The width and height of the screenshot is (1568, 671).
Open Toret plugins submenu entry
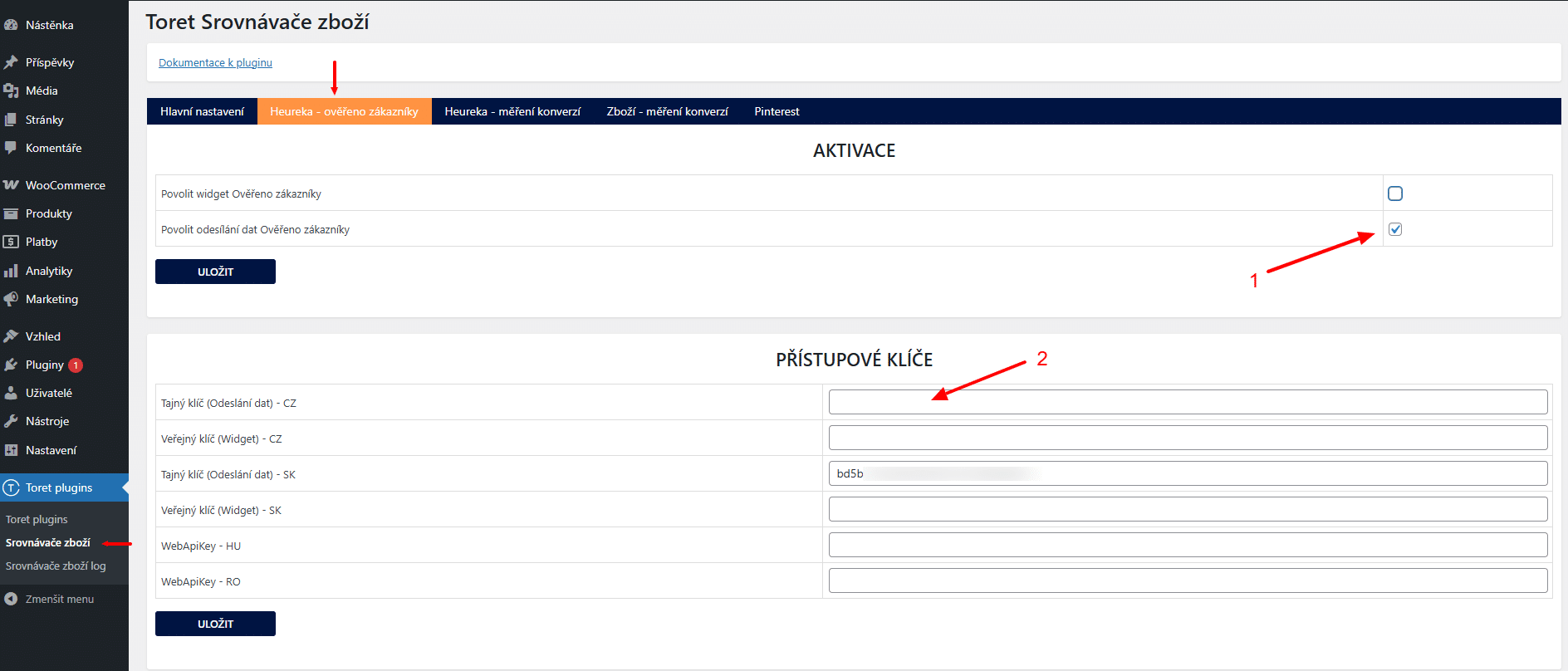pos(37,519)
